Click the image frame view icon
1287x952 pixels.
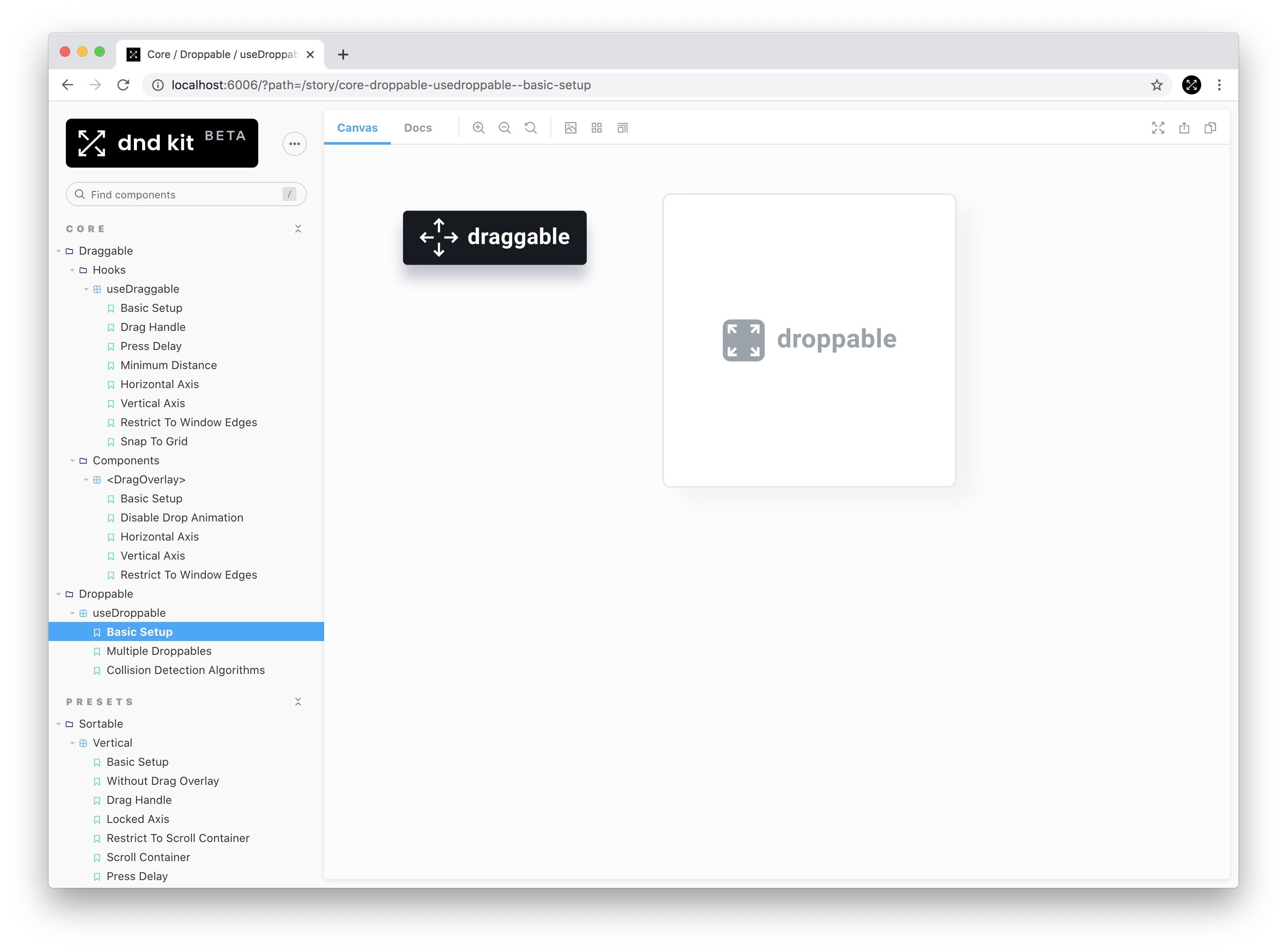(x=570, y=128)
